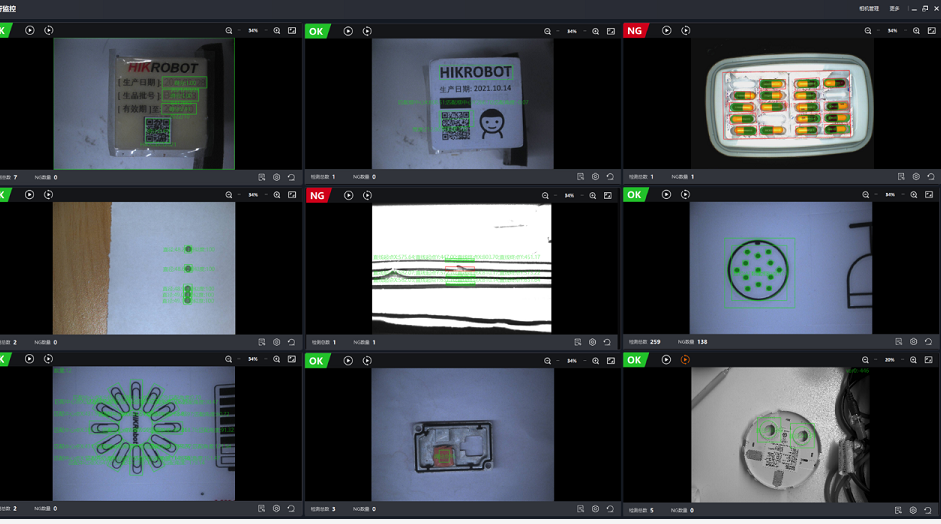Click the red NG badge on capsule panel
Viewport: 941px width, 524px height.
[x=635, y=31]
